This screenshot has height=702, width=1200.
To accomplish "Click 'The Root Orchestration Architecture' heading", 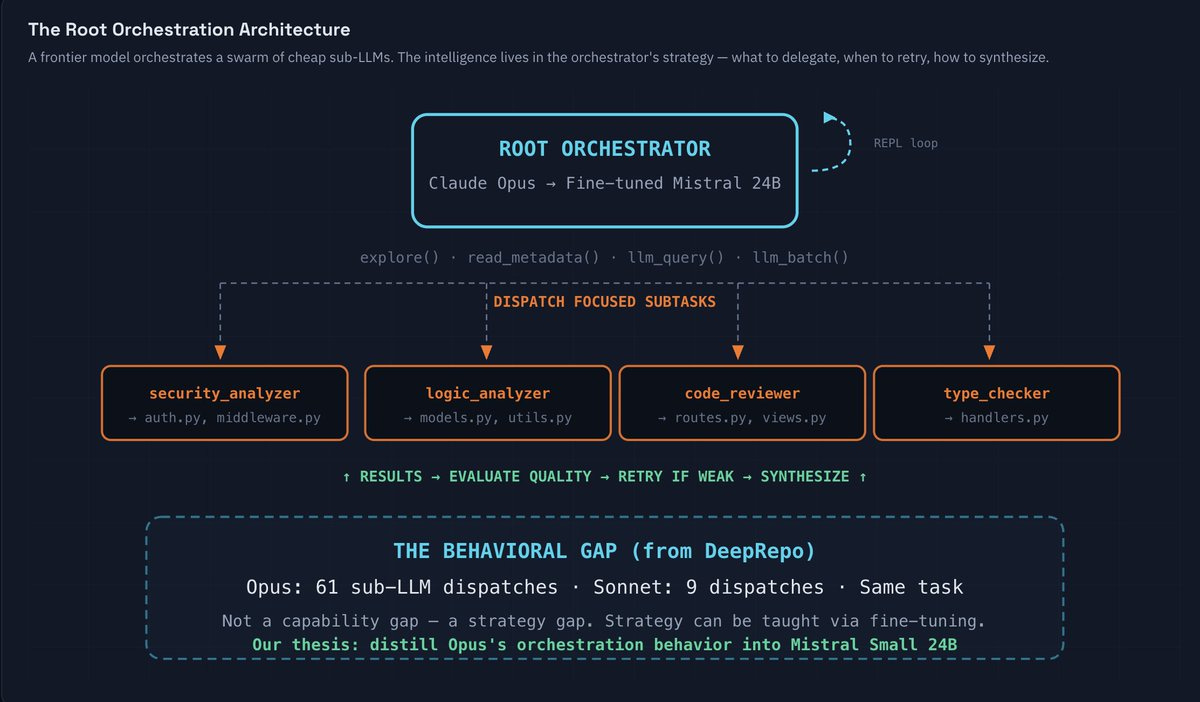I will (x=190, y=31).
